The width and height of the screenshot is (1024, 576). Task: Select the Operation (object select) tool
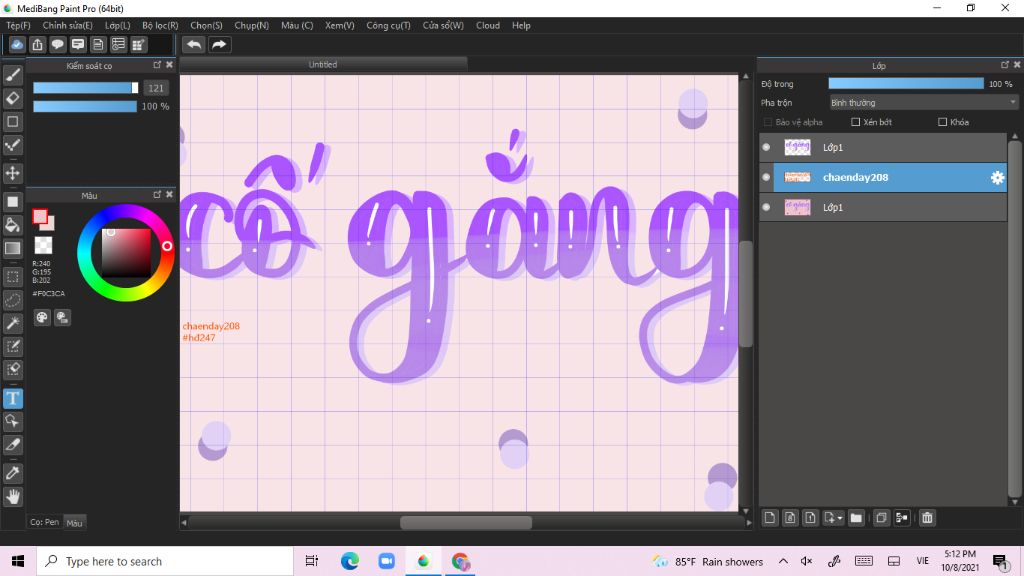[x=12, y=421]
